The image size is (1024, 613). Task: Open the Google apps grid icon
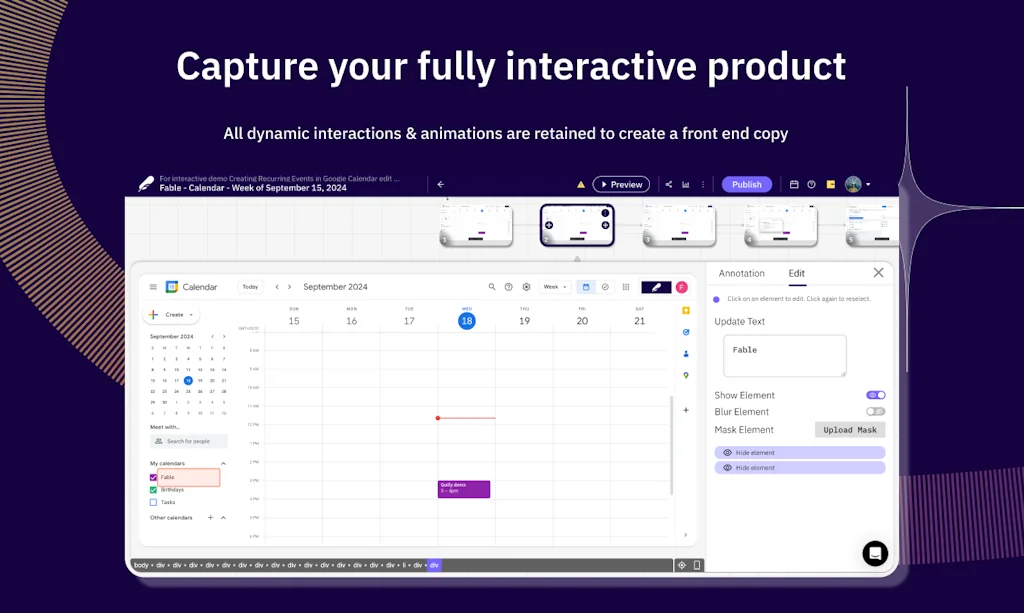coord(626,287)
